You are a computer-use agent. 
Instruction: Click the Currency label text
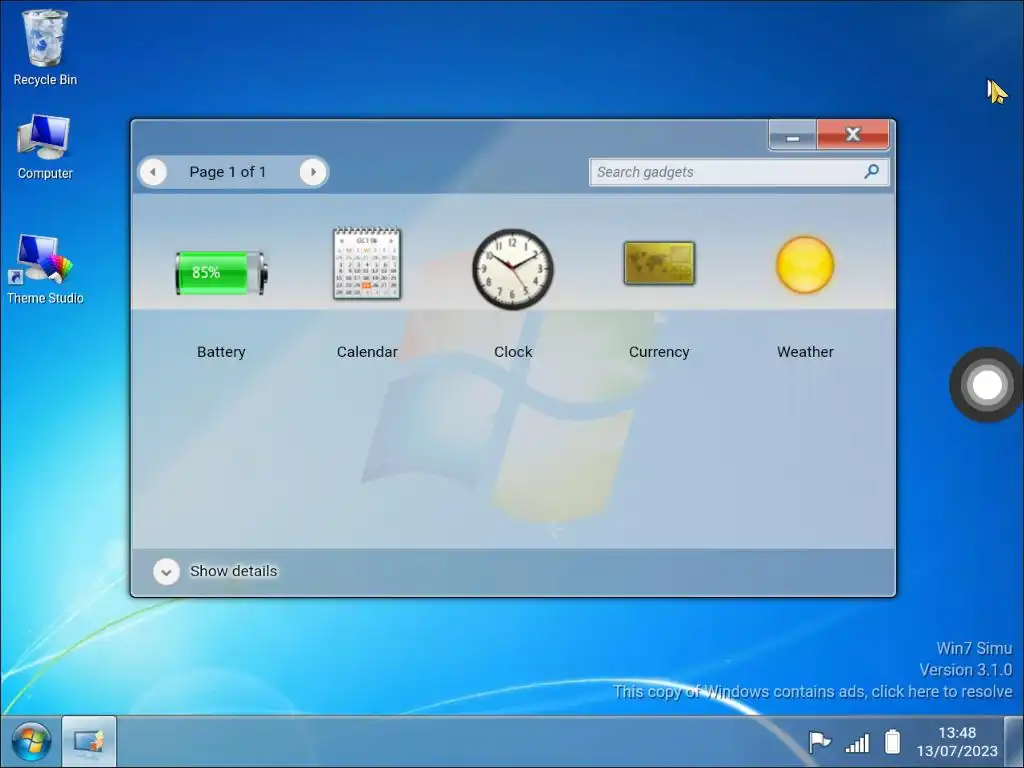(x=659, y=352)
